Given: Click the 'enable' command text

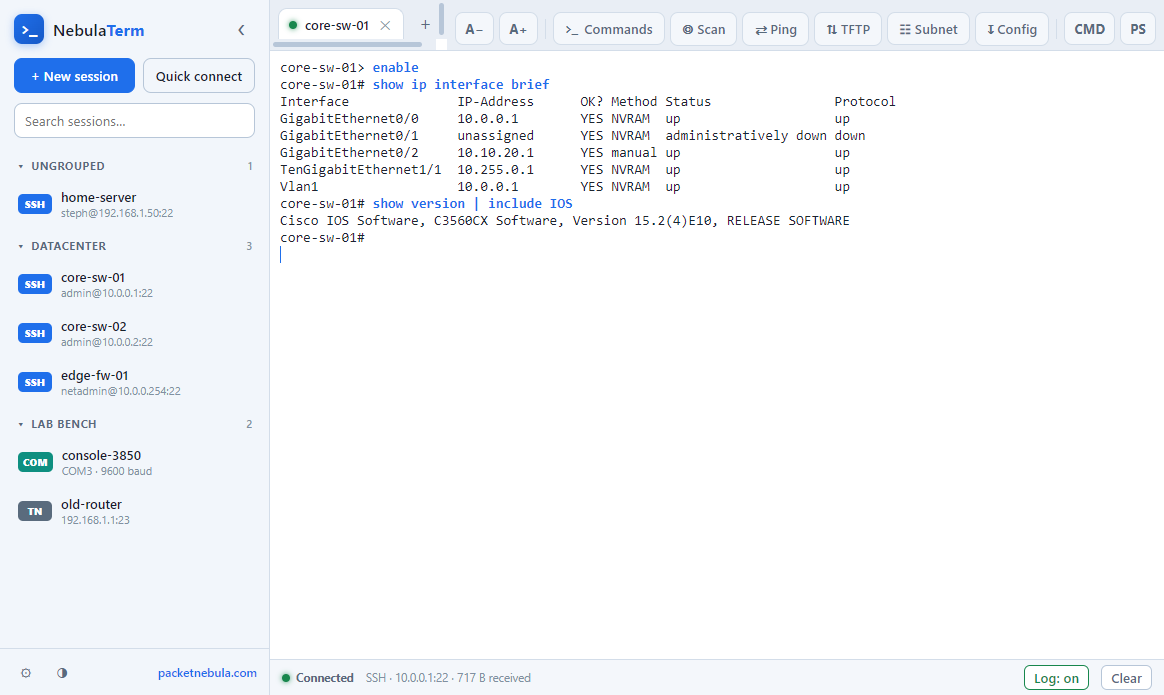Looking at the screenshot, I should 396,68.
